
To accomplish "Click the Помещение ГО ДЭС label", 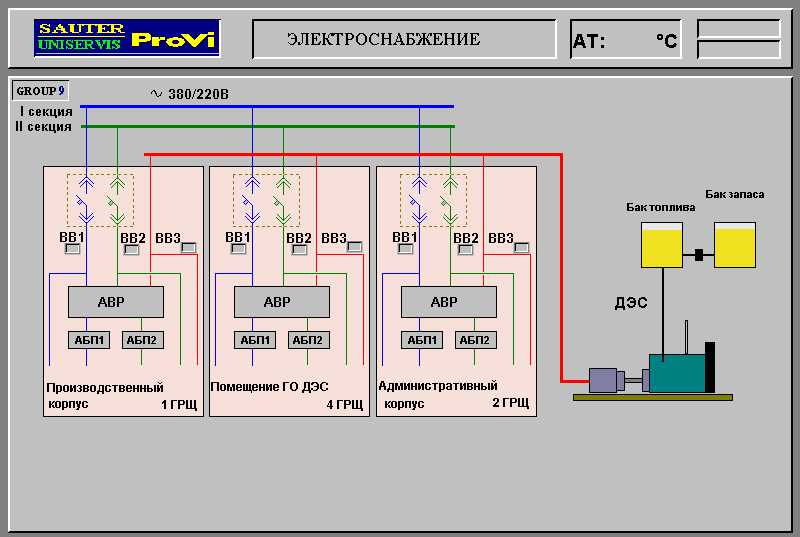I will (x=269, y=387).
